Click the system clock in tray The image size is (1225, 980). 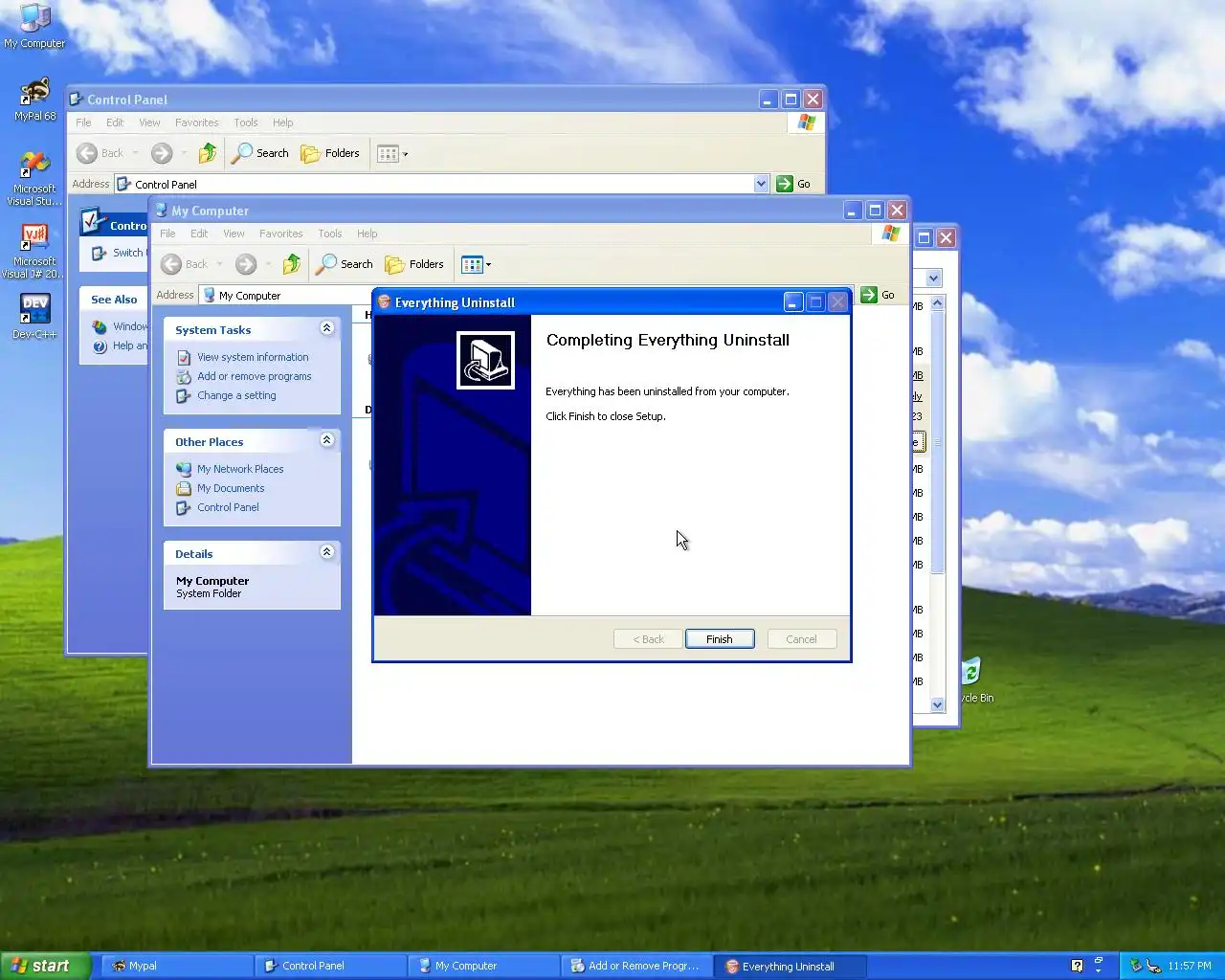(x=1190, y=966)
